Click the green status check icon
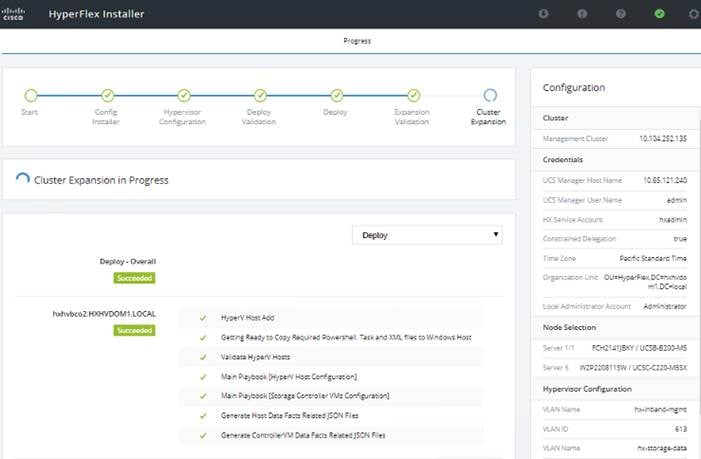 point(659,14)
